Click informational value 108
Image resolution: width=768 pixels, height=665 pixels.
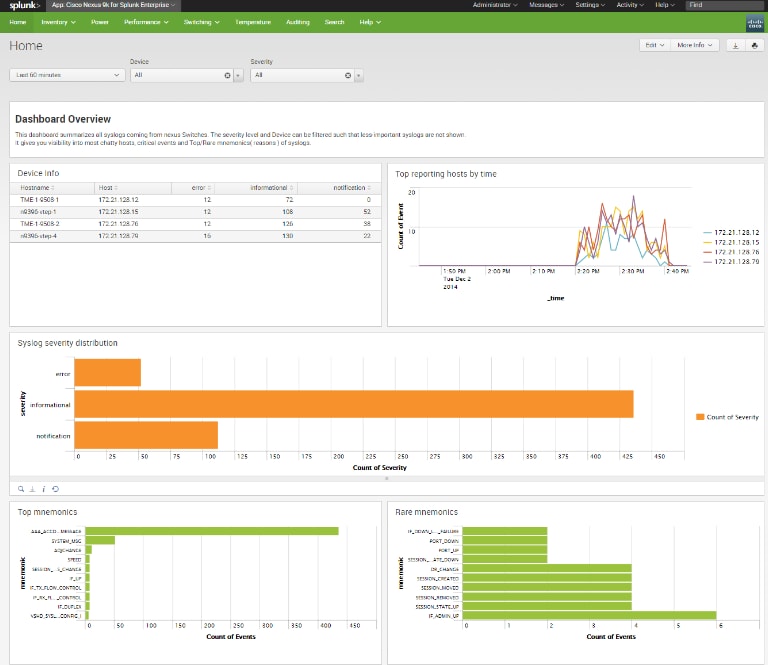click(288, 212)
